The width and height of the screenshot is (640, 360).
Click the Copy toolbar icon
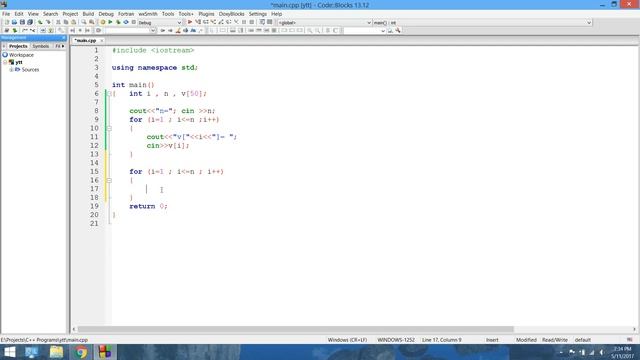(x=66, y=22)
